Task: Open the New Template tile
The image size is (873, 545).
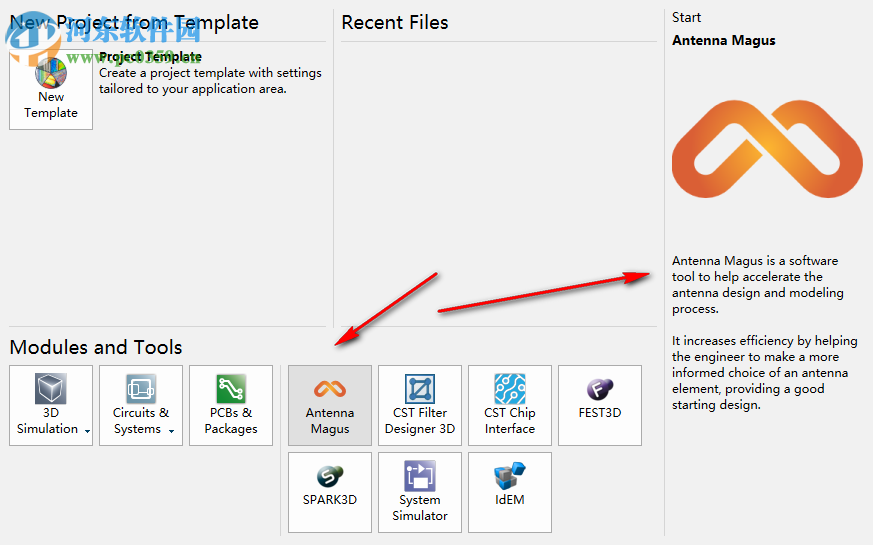Action: pos(51,90)
